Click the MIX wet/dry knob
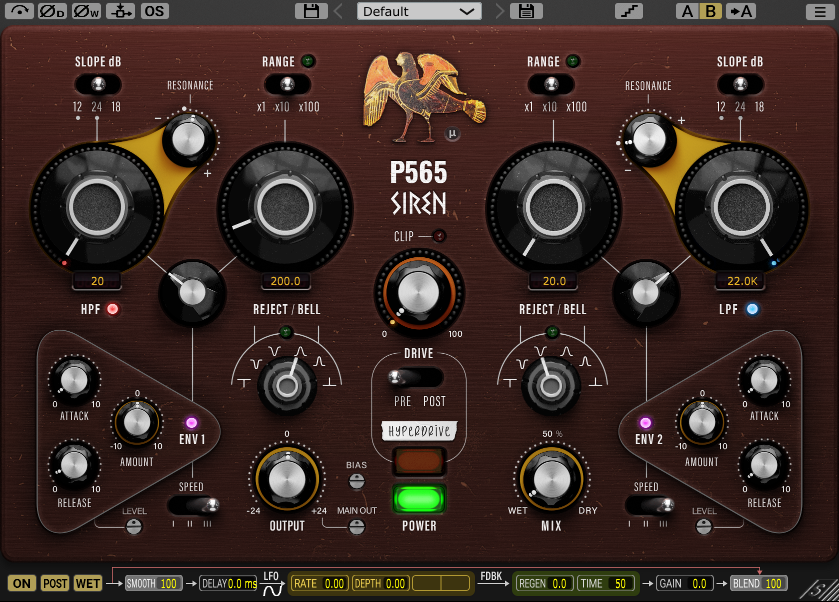Image resolution: width=839 pixels, height=602 pixels. click(x=551, y=478)
